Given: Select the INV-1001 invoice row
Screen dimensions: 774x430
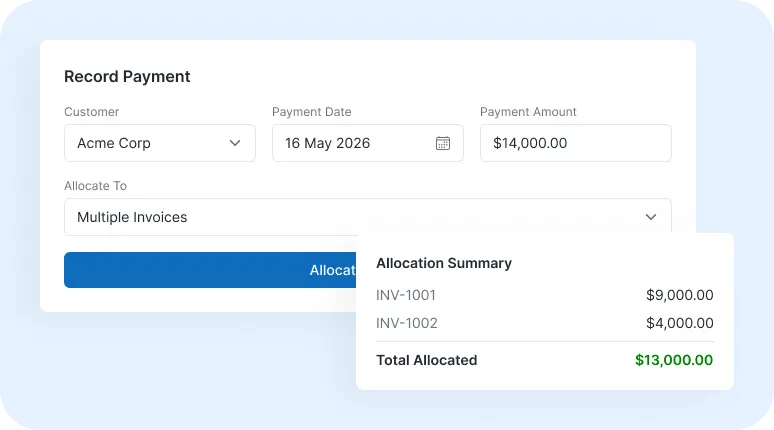Looking at the screenshot, I should point(544,295).
